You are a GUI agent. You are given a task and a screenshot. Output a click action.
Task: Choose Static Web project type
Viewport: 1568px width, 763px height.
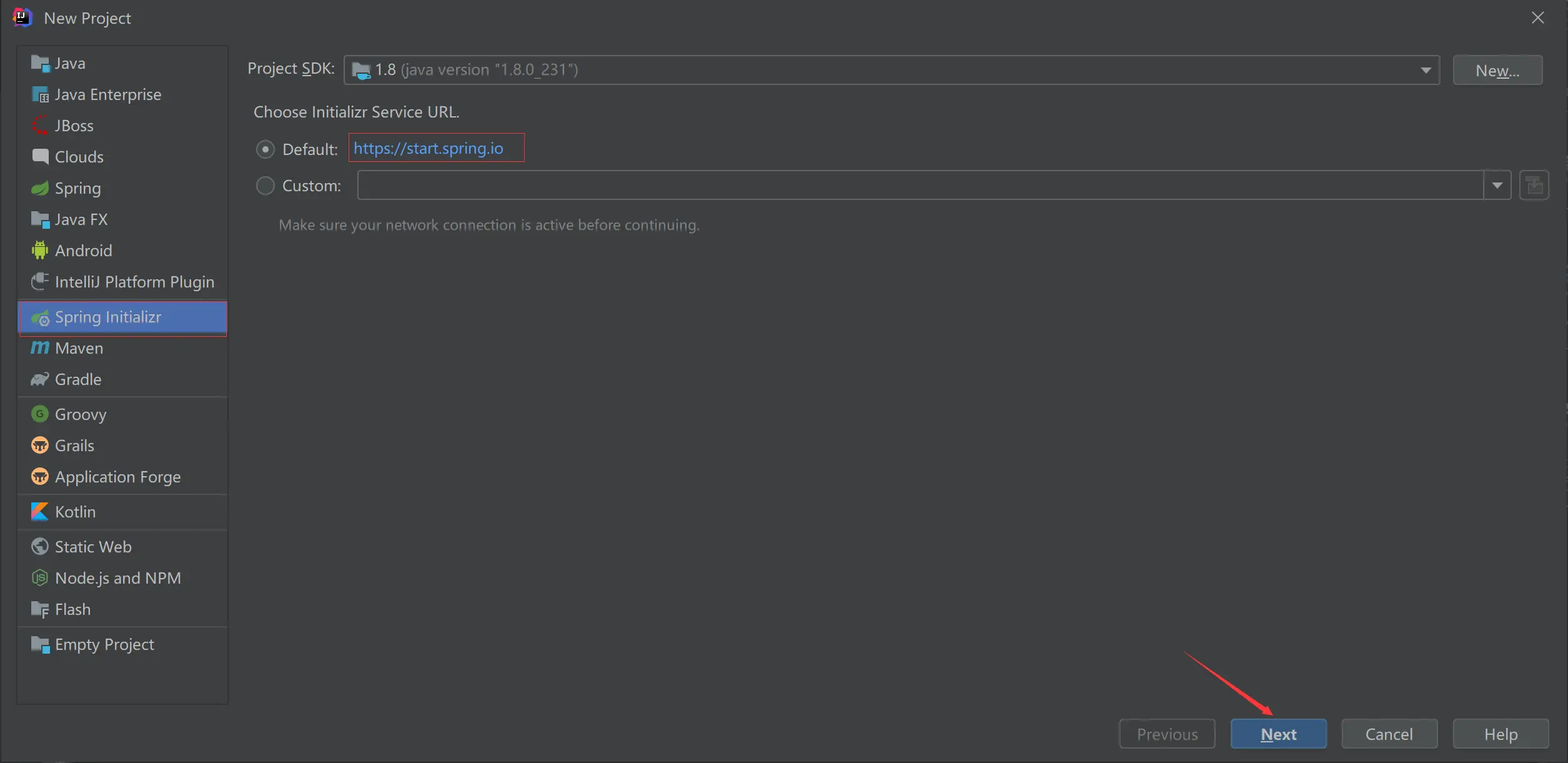pos(93,547)
